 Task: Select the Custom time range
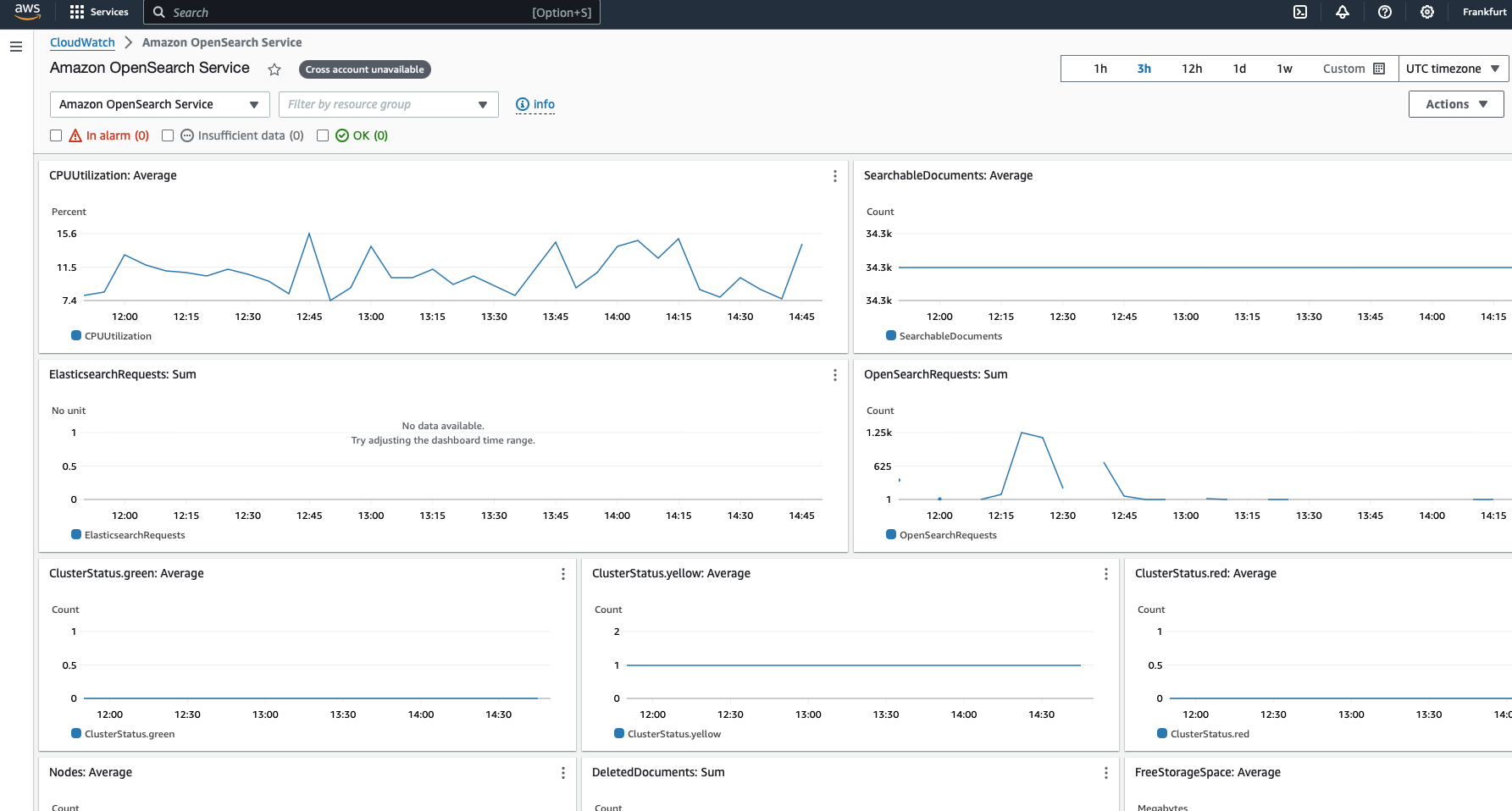(1354, 69)
